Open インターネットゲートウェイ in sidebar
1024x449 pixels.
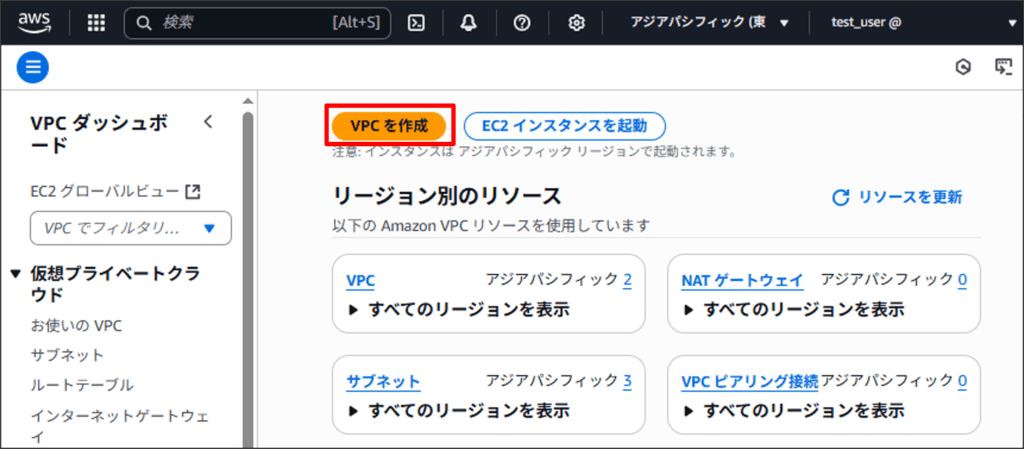click(120, 426)
